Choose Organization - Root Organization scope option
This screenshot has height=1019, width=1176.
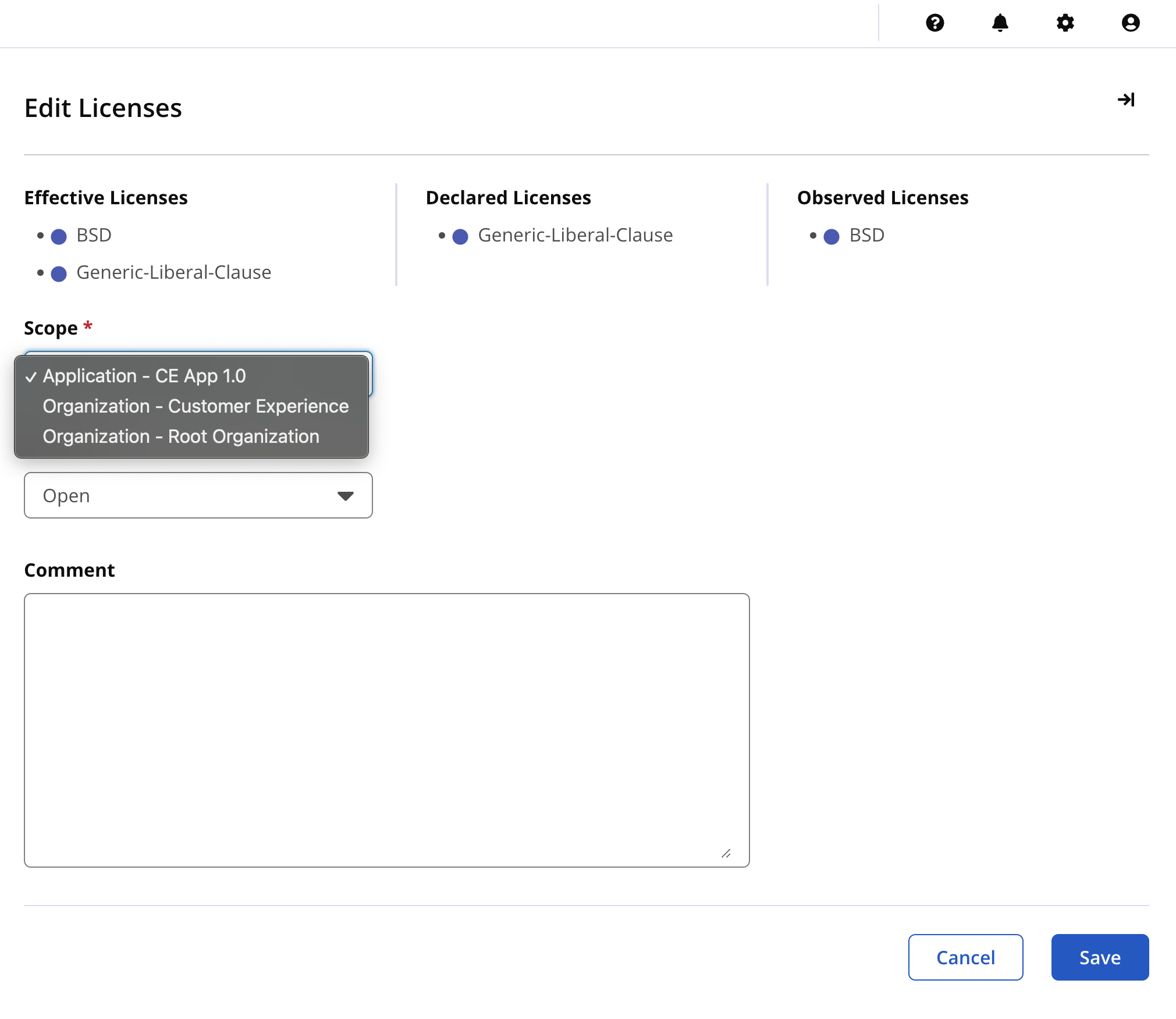[x=191, y=436]
